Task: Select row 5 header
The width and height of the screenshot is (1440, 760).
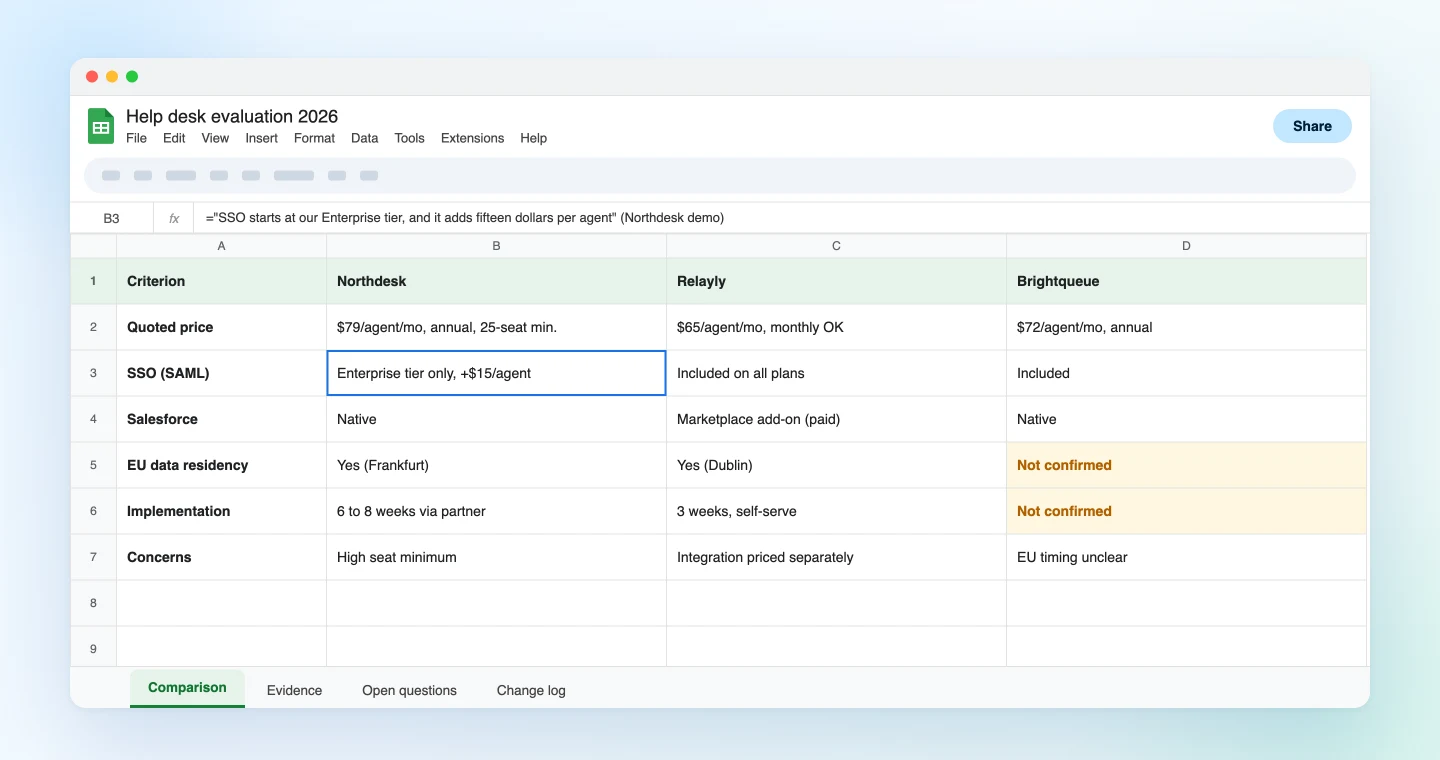Action: (x=93, y=465)
